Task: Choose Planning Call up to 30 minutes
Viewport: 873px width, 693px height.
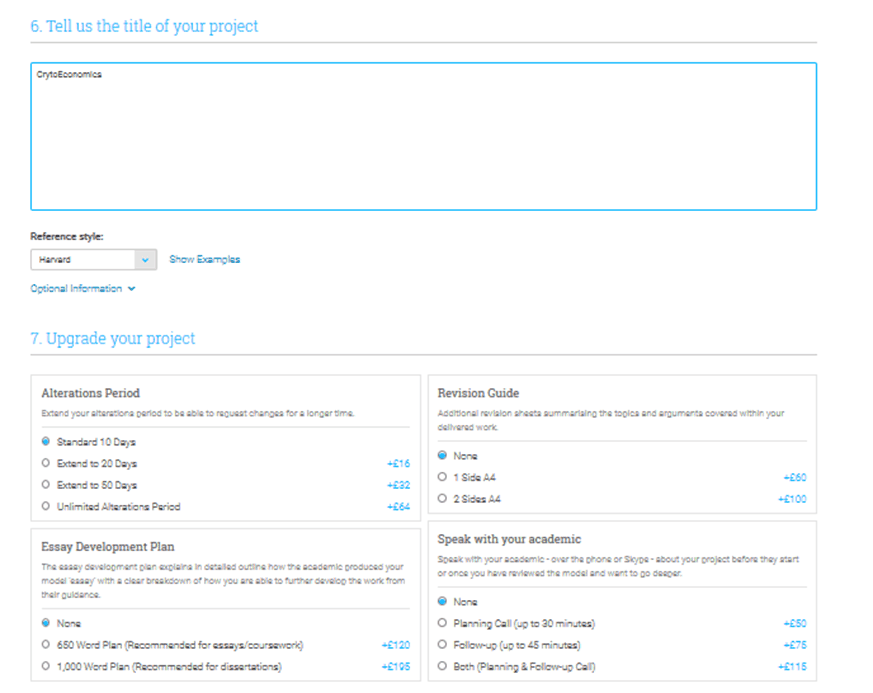Action: pos(443,624)
